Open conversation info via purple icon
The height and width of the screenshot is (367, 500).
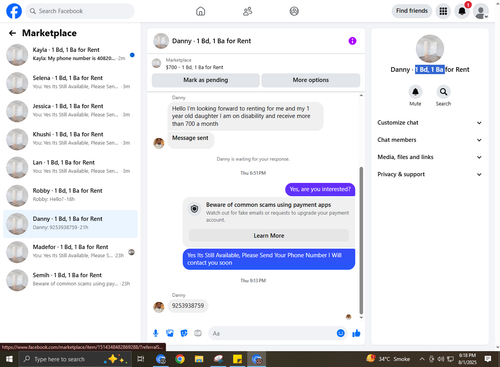pos(352,41)
